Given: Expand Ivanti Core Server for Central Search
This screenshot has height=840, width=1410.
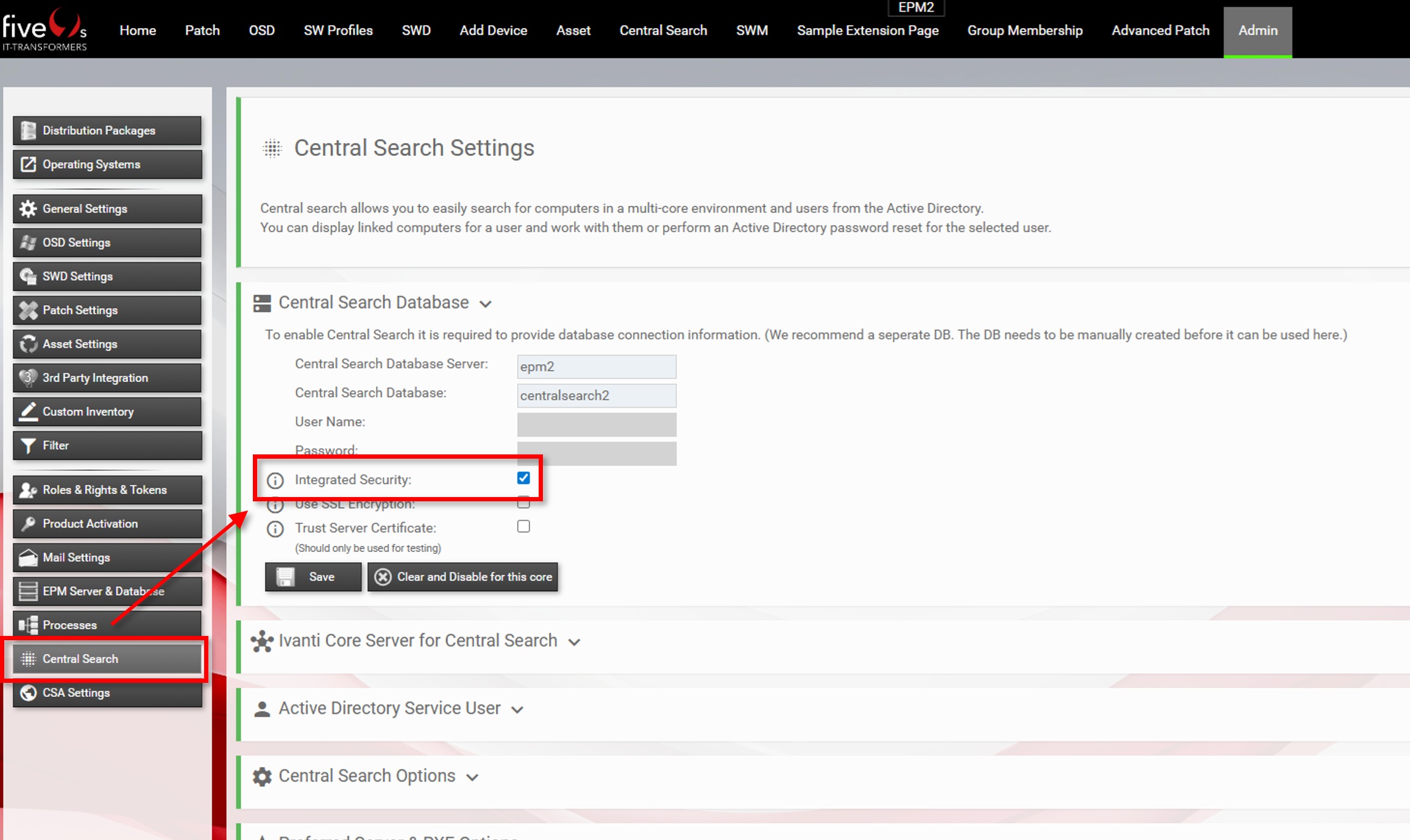Looking at the screenshot, I should click(574, 642).
